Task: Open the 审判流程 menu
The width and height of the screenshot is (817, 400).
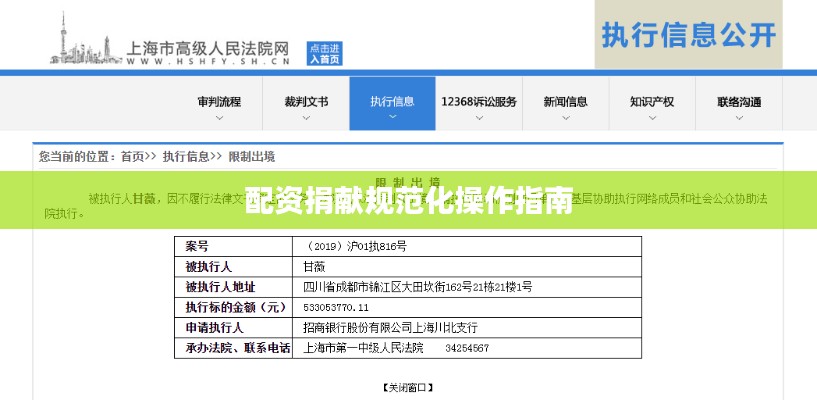Action: [219, 104]
